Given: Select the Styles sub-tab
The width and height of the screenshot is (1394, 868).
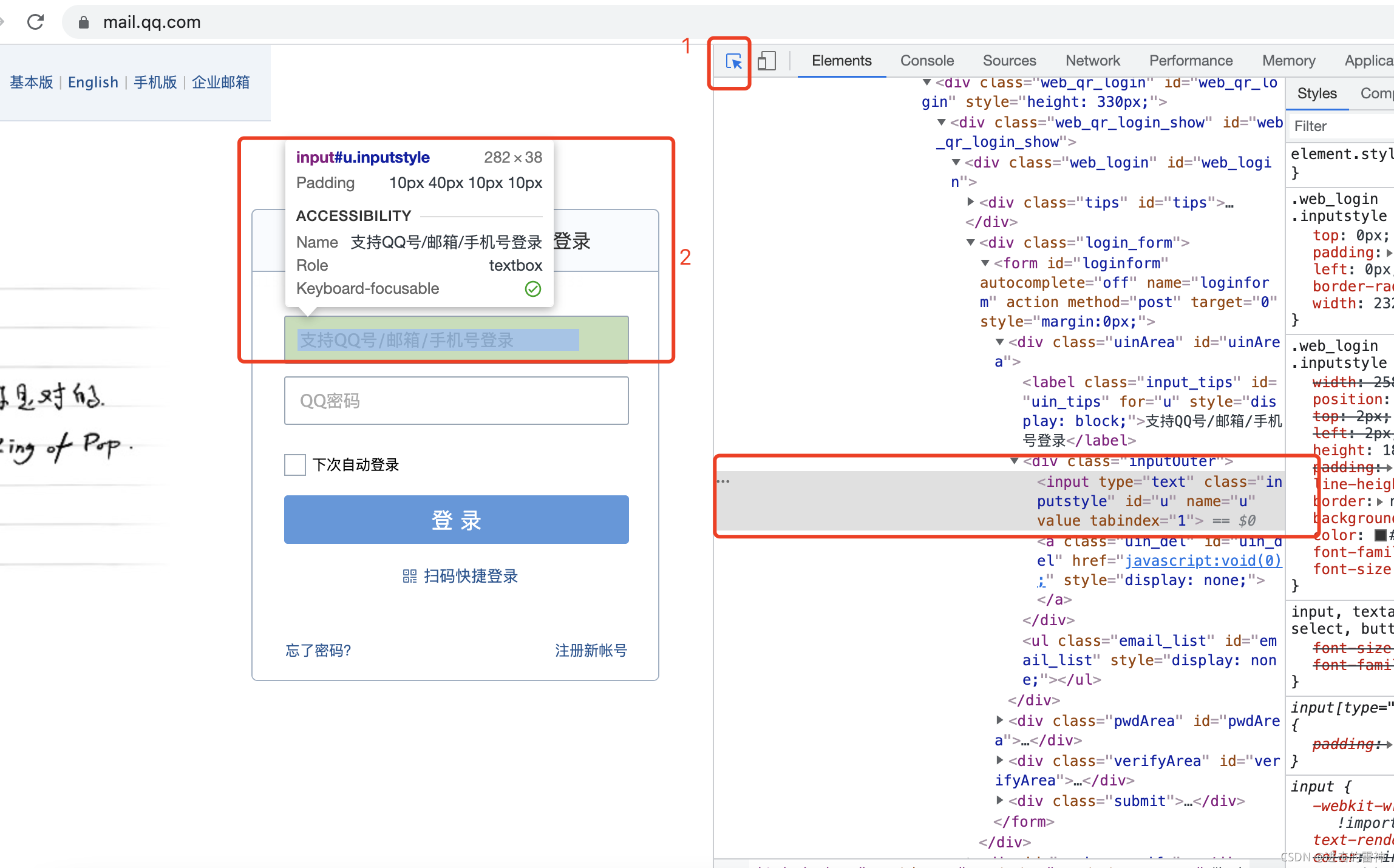Looking at the screenshot, I should click(x=1317, y=93).
